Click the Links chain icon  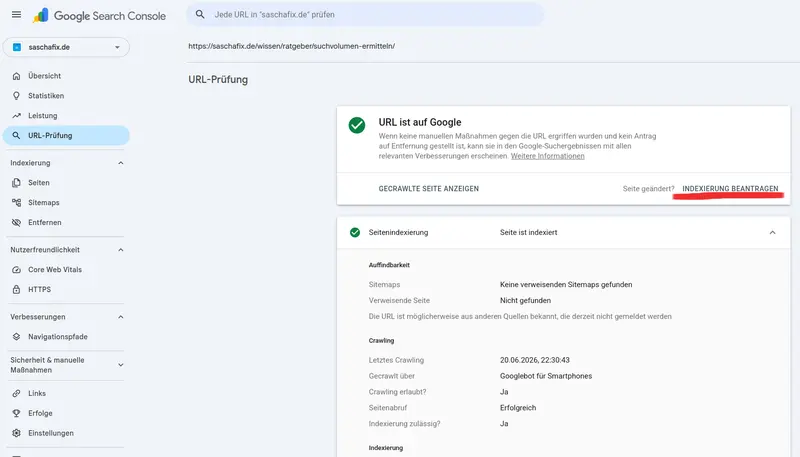click(16, 393)
